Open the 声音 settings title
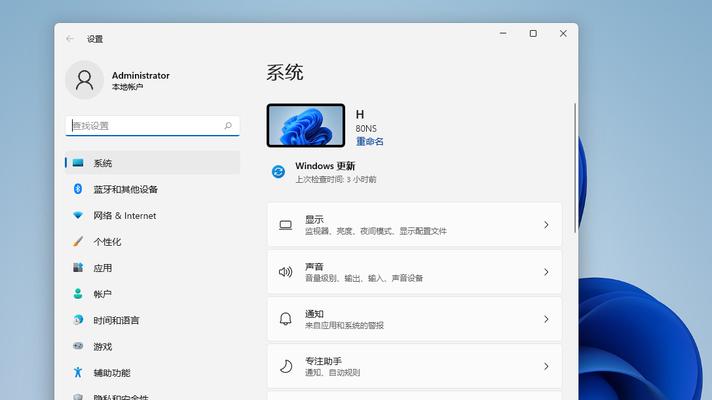The width and height of the screenshot is (712, 400). click(x=314, y=267)
